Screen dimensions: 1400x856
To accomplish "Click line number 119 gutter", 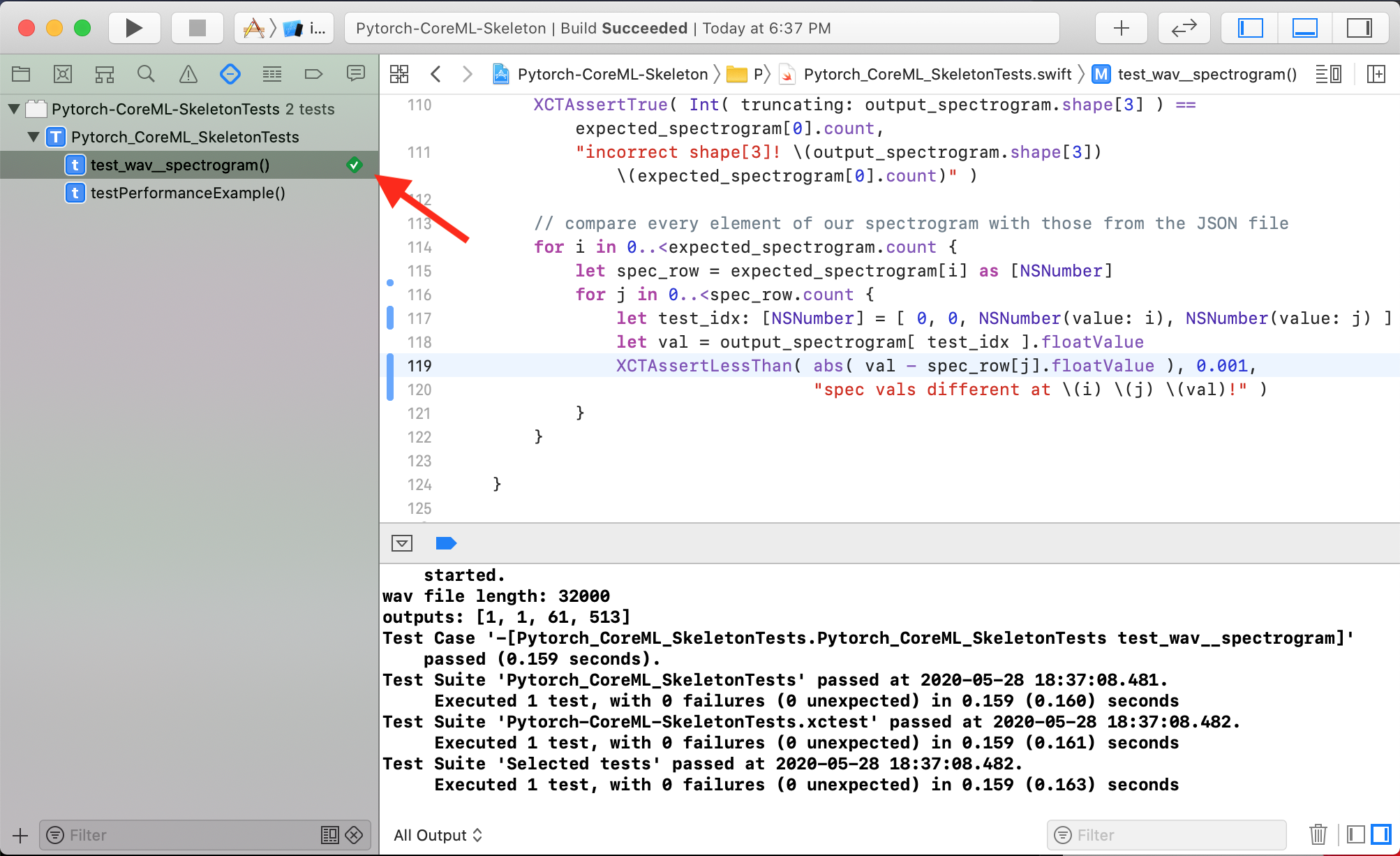I will point(419,366).
